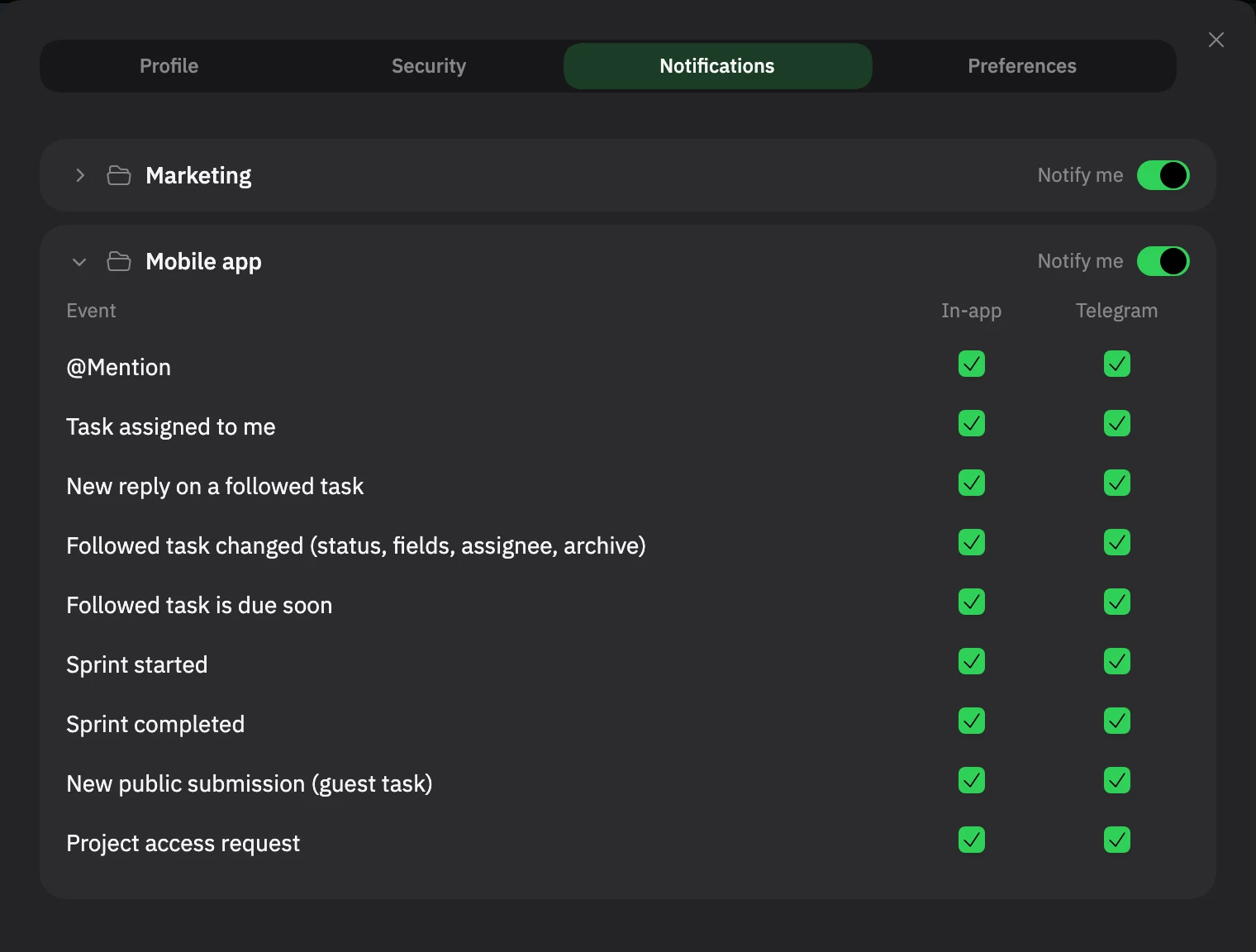Expand the Marketing section chevron
This screenshot has height=952, width=1256.
pyautogui.click(x=80, y=175)
